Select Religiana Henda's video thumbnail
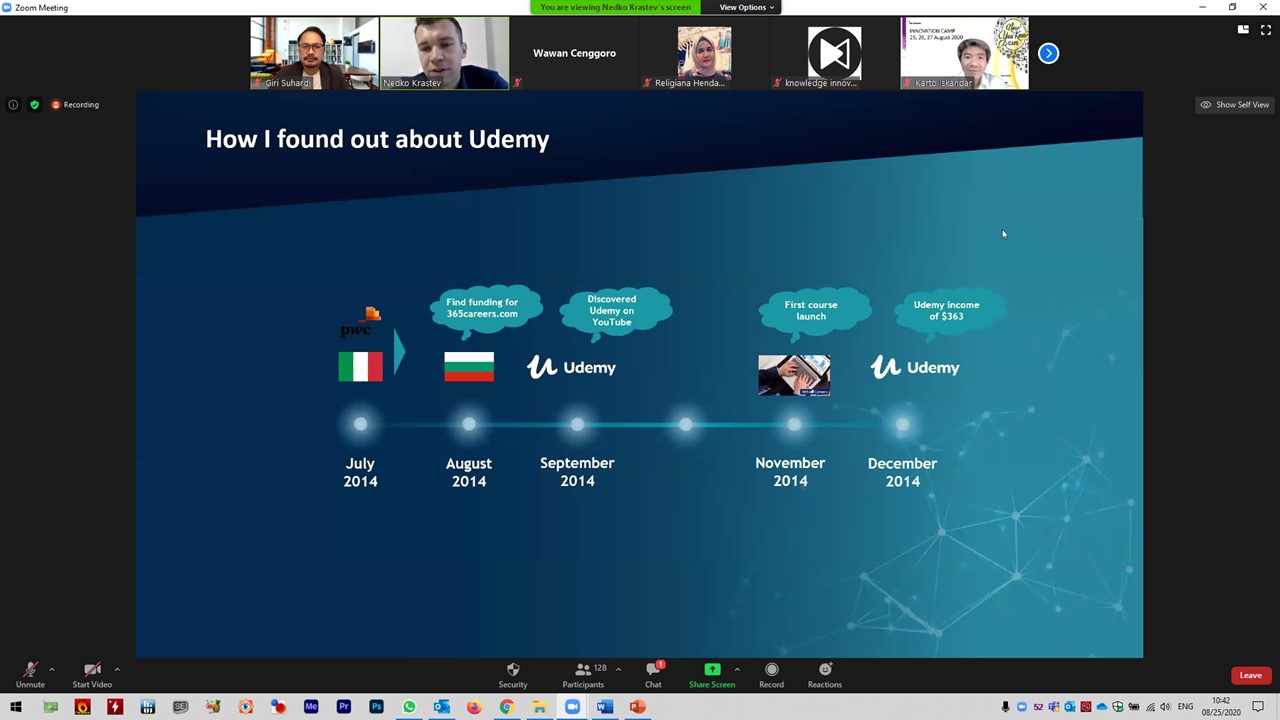The width and height of the screenshot is (1280, 720). tap(704, 53)
